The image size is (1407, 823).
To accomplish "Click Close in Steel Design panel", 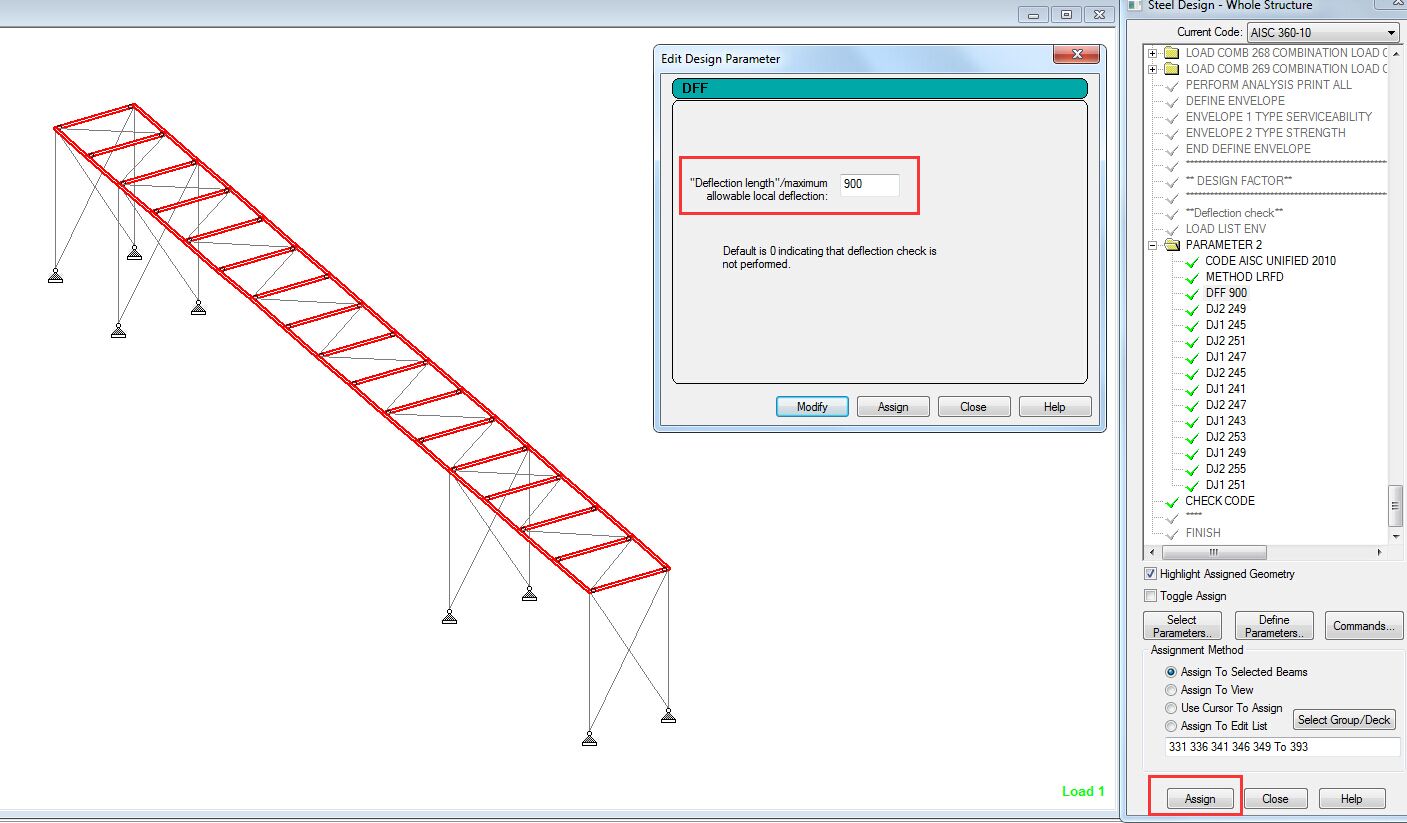I will (x=1275, y=799).
